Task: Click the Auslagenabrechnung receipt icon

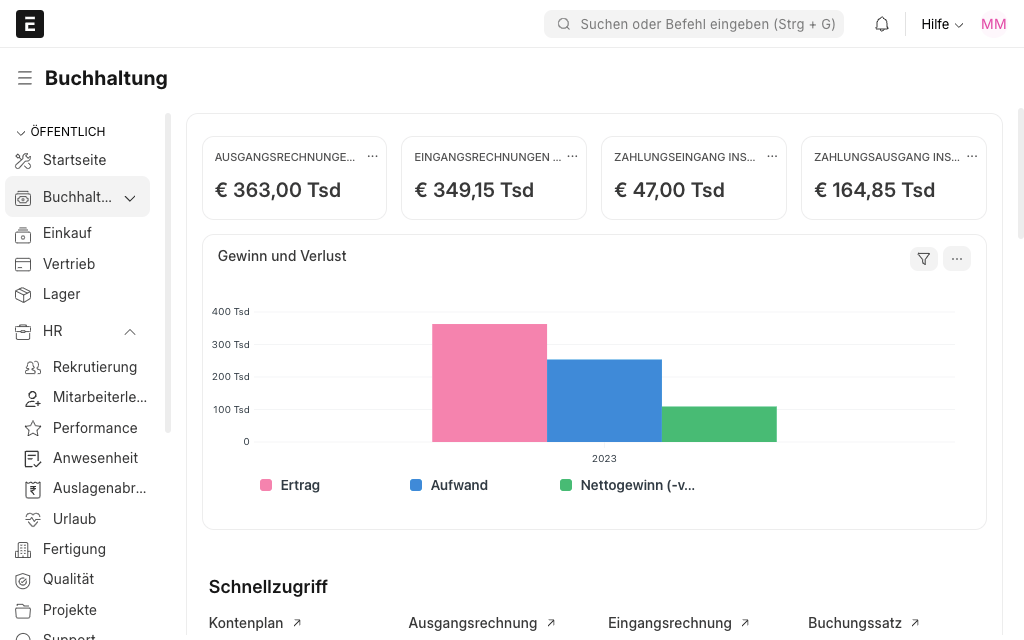Action: [x=33, y=489]
